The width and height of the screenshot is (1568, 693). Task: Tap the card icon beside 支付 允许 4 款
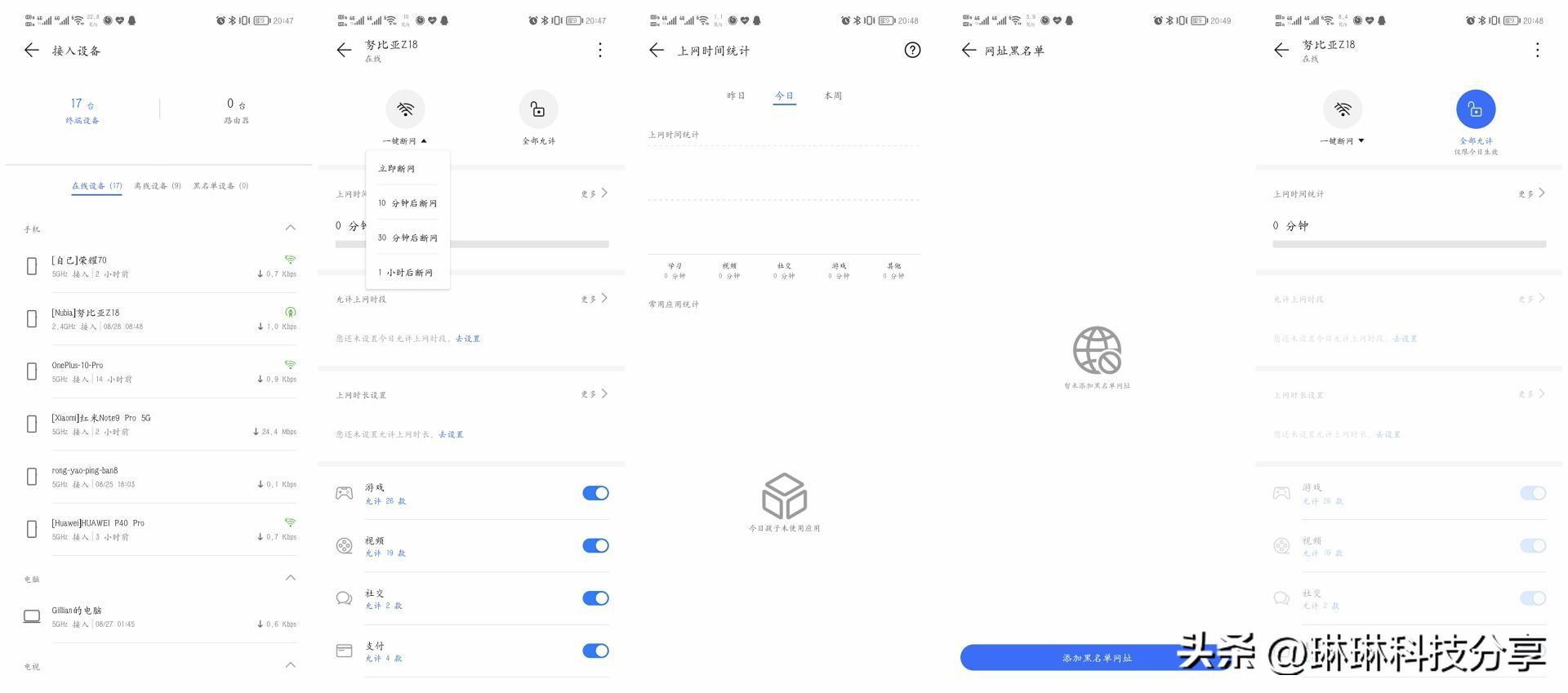coord(345,651)
